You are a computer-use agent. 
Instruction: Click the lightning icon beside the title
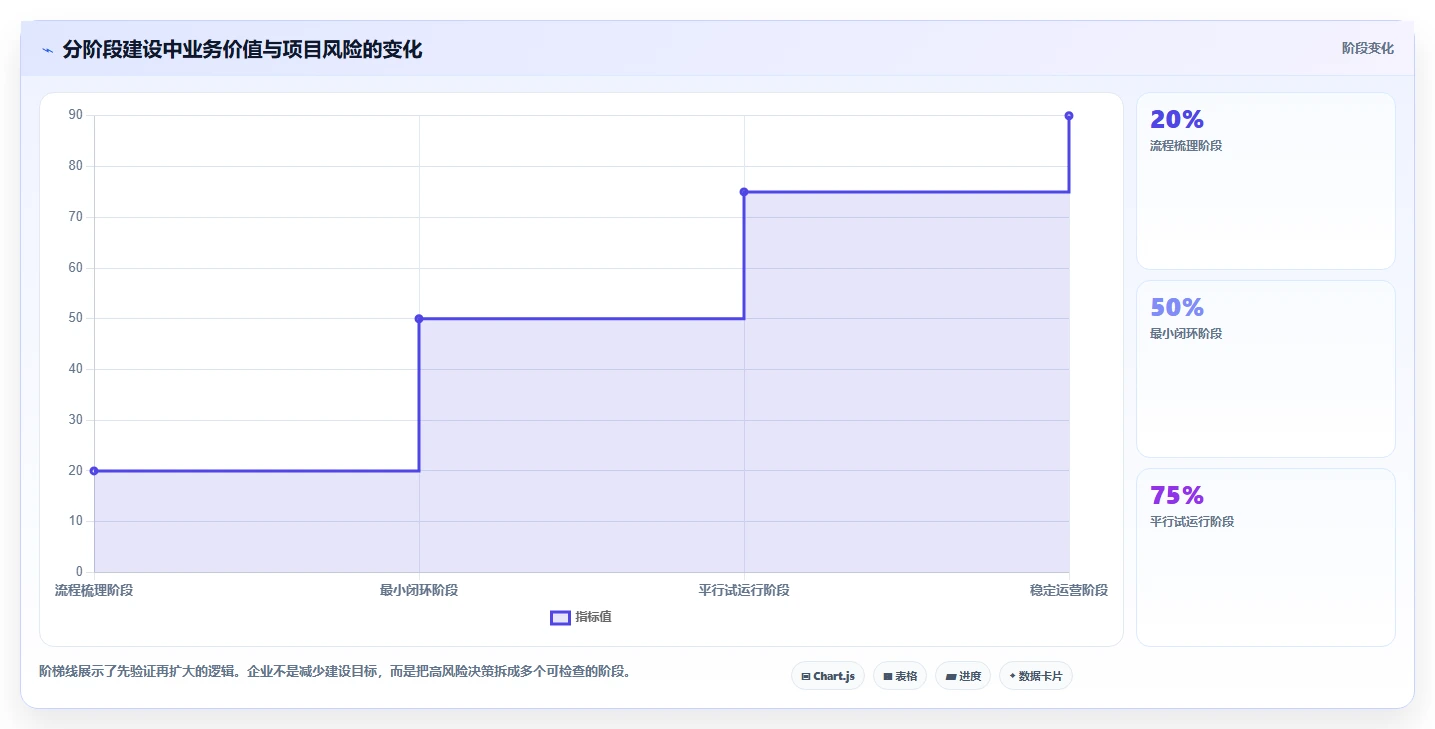click(48, 50)
